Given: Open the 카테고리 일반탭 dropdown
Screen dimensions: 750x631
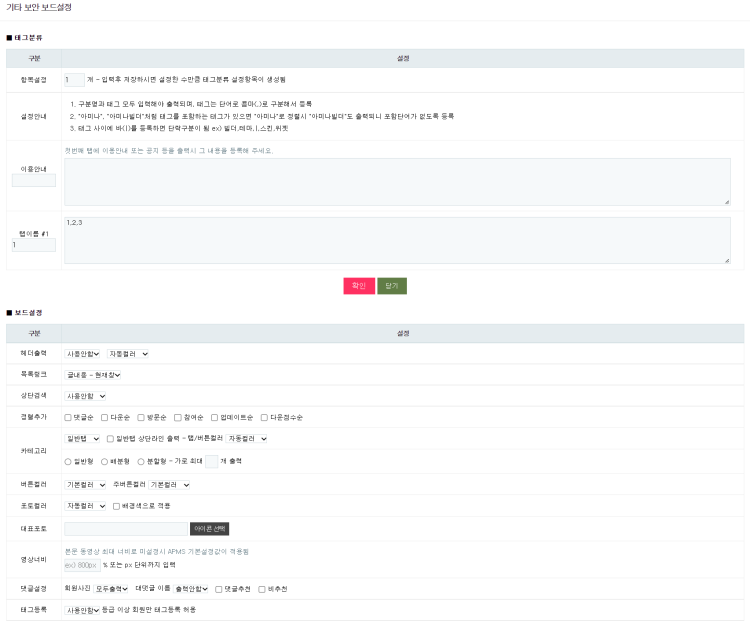Looking at the screenshot, I should point(82,439).
